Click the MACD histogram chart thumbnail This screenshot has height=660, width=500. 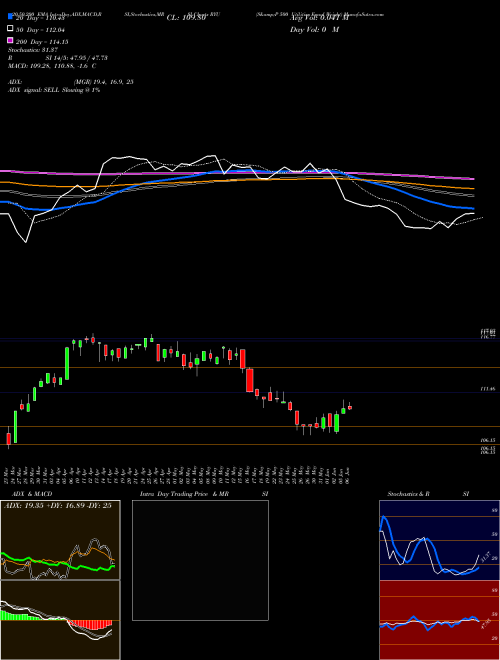60,620
